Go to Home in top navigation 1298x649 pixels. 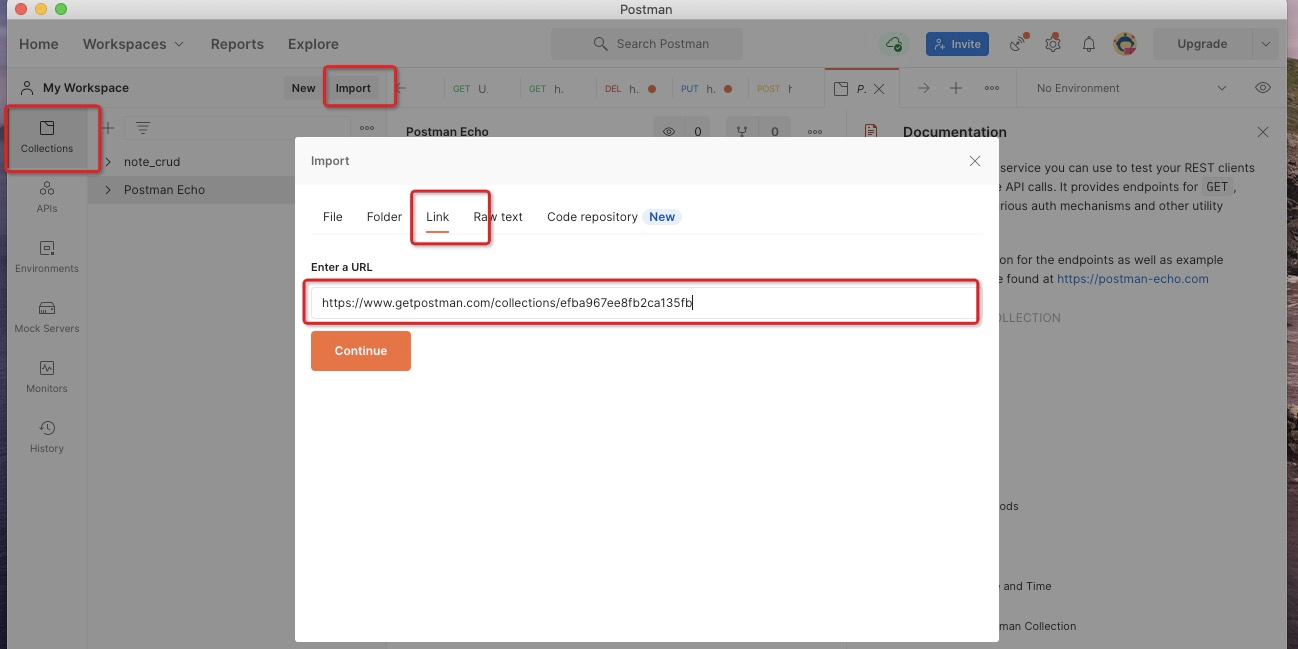click(39, 44)
